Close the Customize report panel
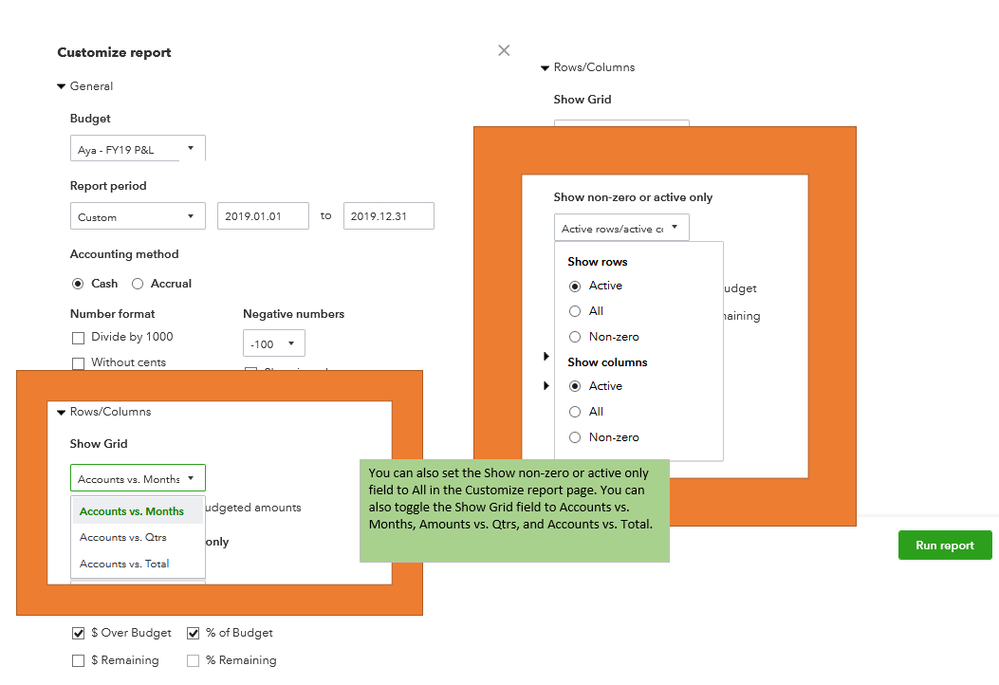This screenshot has width=999, height=685. pos(504,50)
